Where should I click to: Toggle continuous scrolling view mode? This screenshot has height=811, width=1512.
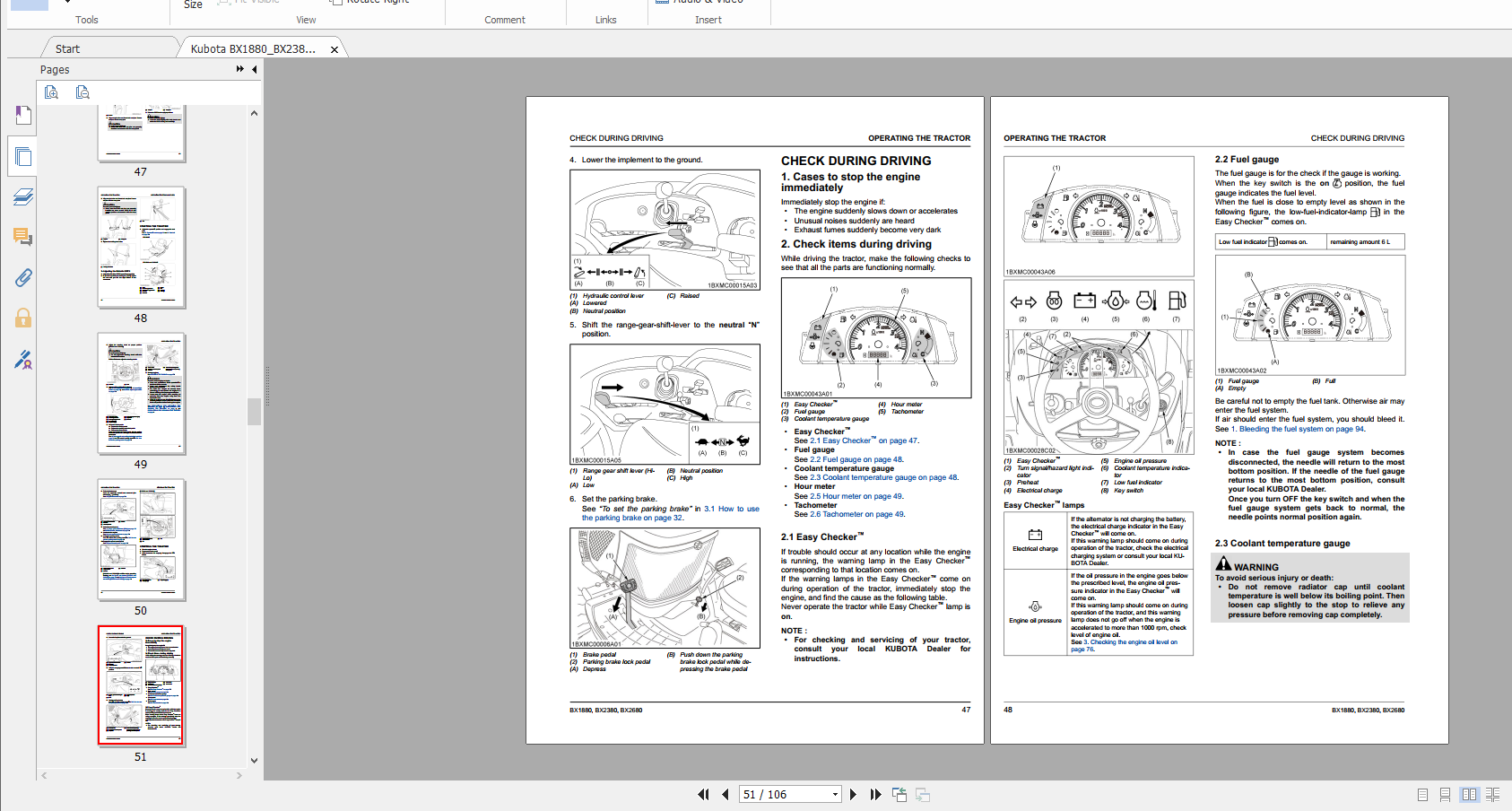point(1445,794)
